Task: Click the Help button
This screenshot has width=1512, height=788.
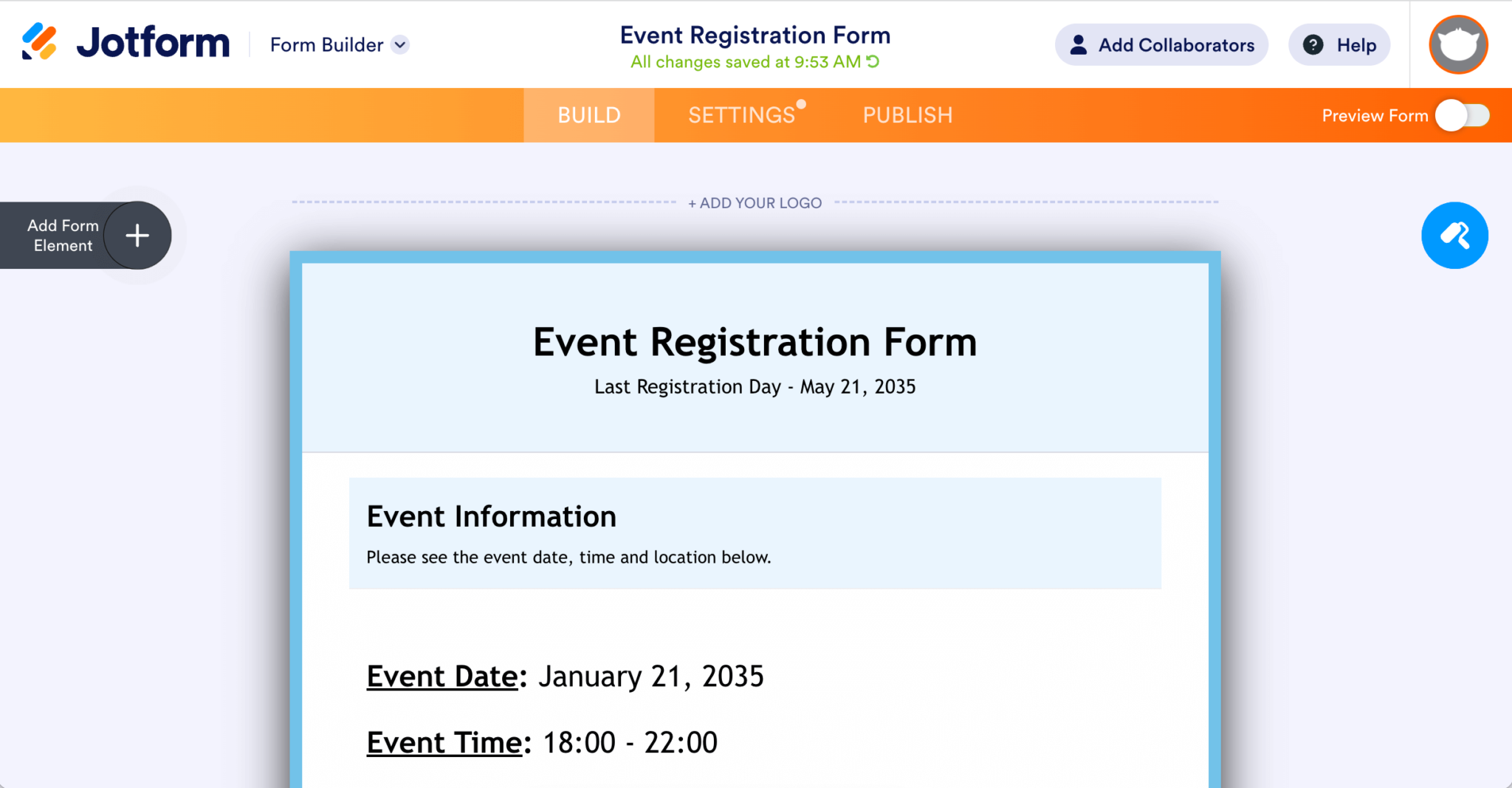Action: pyautogui.click(x=1339, y=44)
